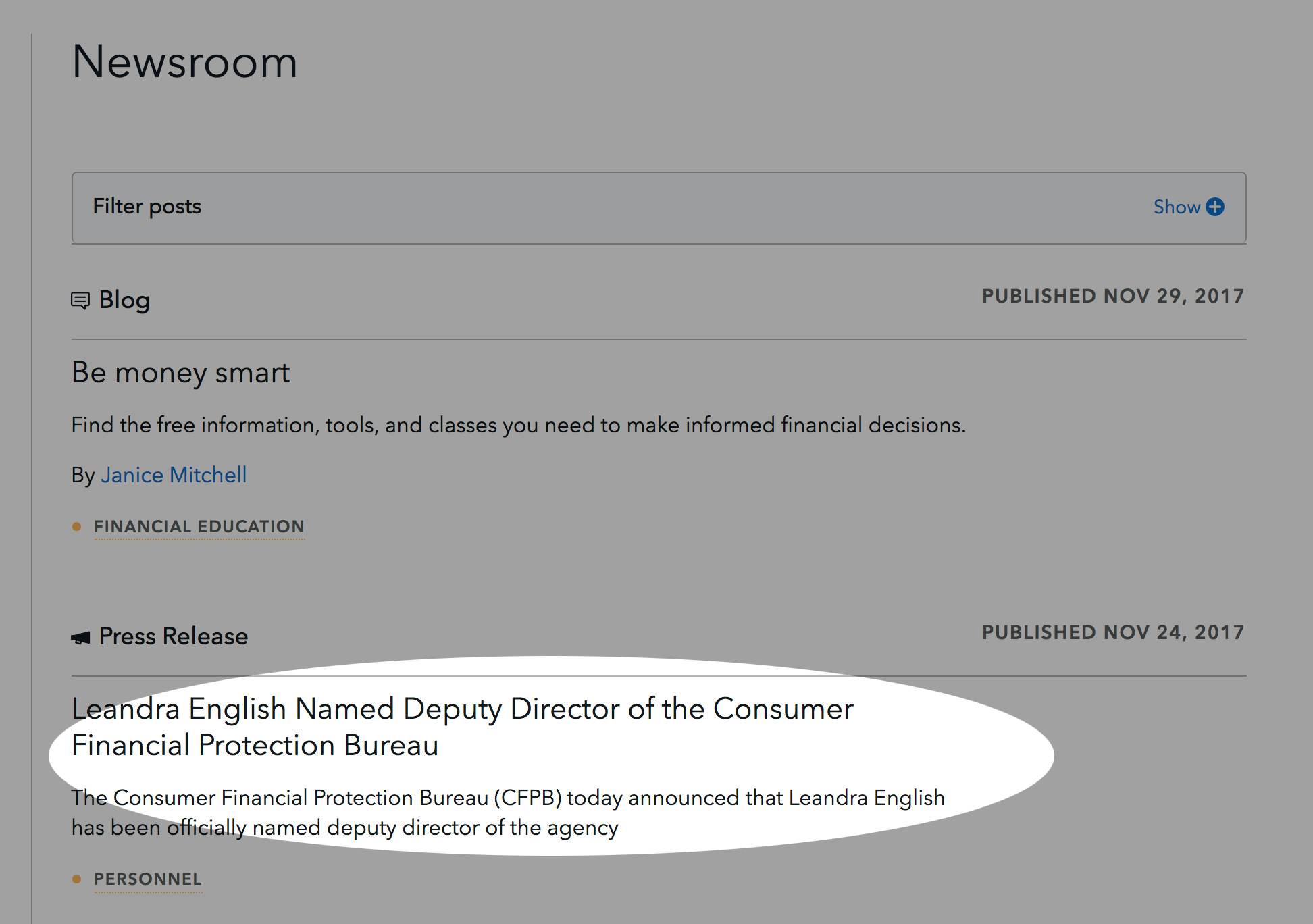1313x924 pixels.
Task: Click the PUBLISHED NOV 29, 2017 date
Action: [1113, 296]
